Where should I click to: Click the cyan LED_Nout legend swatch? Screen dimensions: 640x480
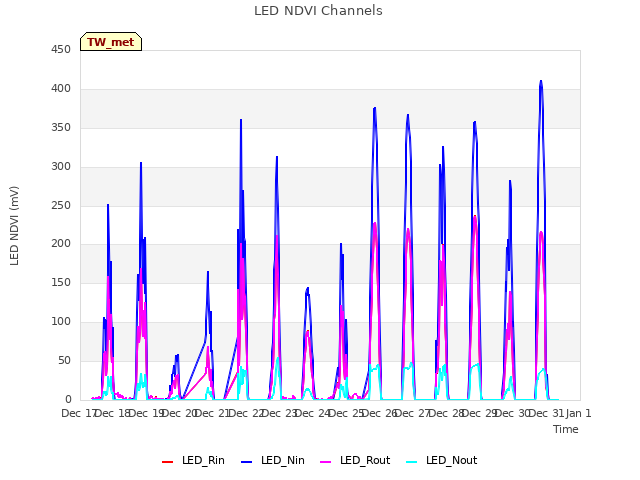pyautogui.click(x=412, y=462)
